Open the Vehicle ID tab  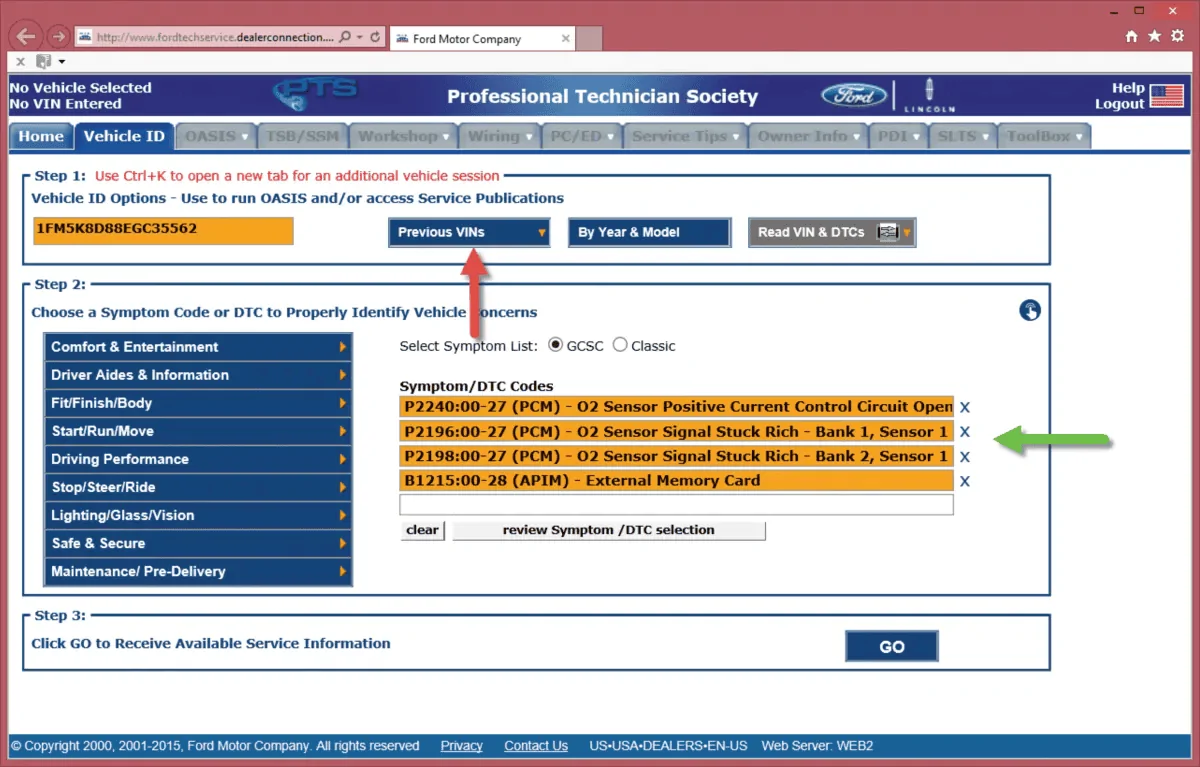[124, 136]
